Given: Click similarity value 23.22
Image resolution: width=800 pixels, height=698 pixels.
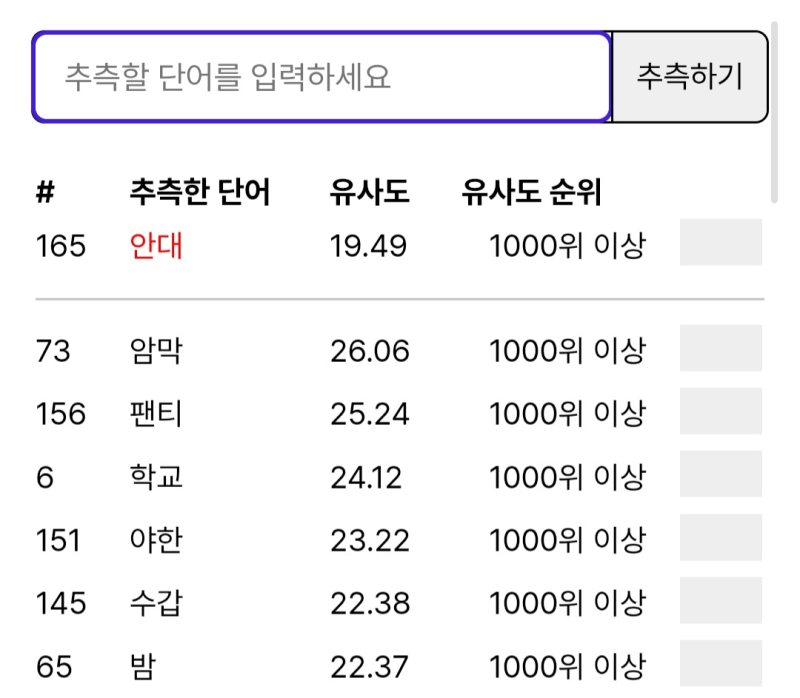Looking at the screenshot, I should [x=370, y=540].
